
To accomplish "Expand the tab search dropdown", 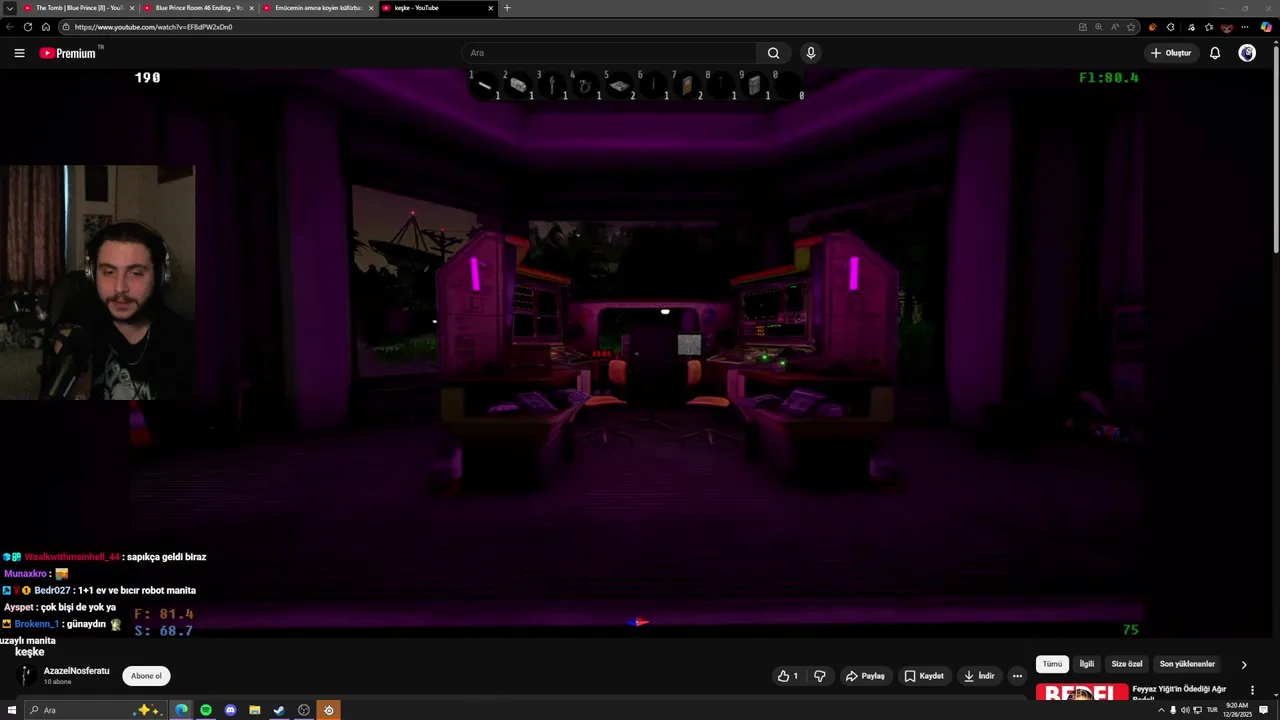I will coord(10,8).
